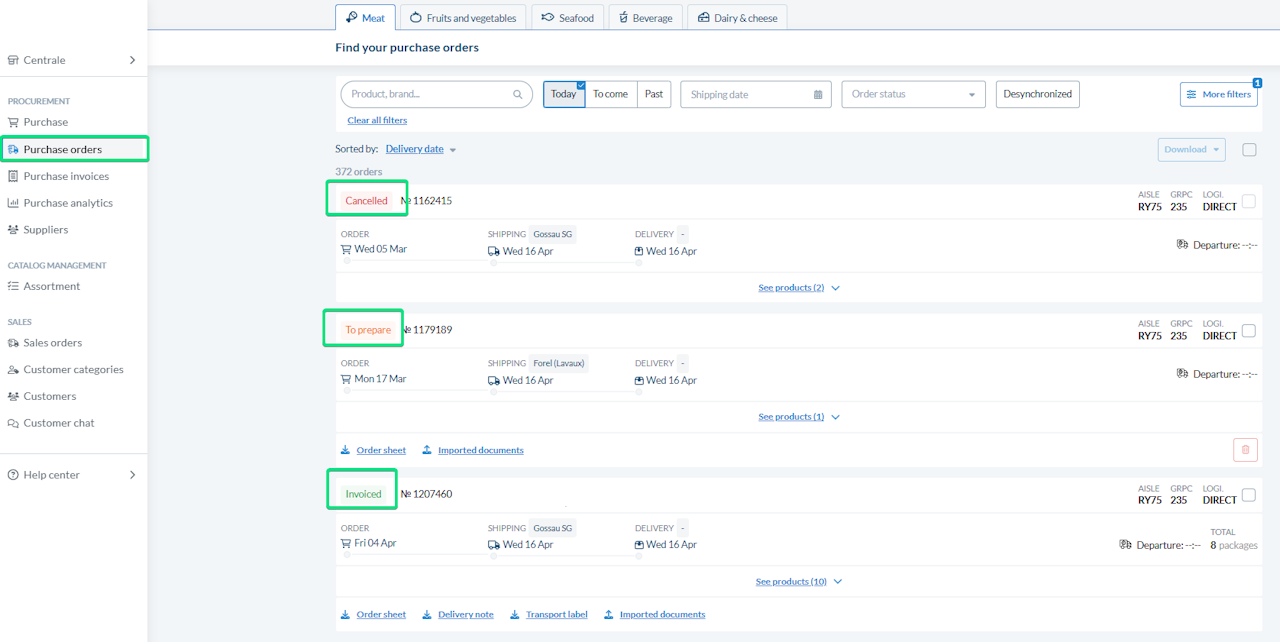Open the Shipping date field
Image resolution: width=1280 pixels, height=642 pixels.
click(756, 94)
